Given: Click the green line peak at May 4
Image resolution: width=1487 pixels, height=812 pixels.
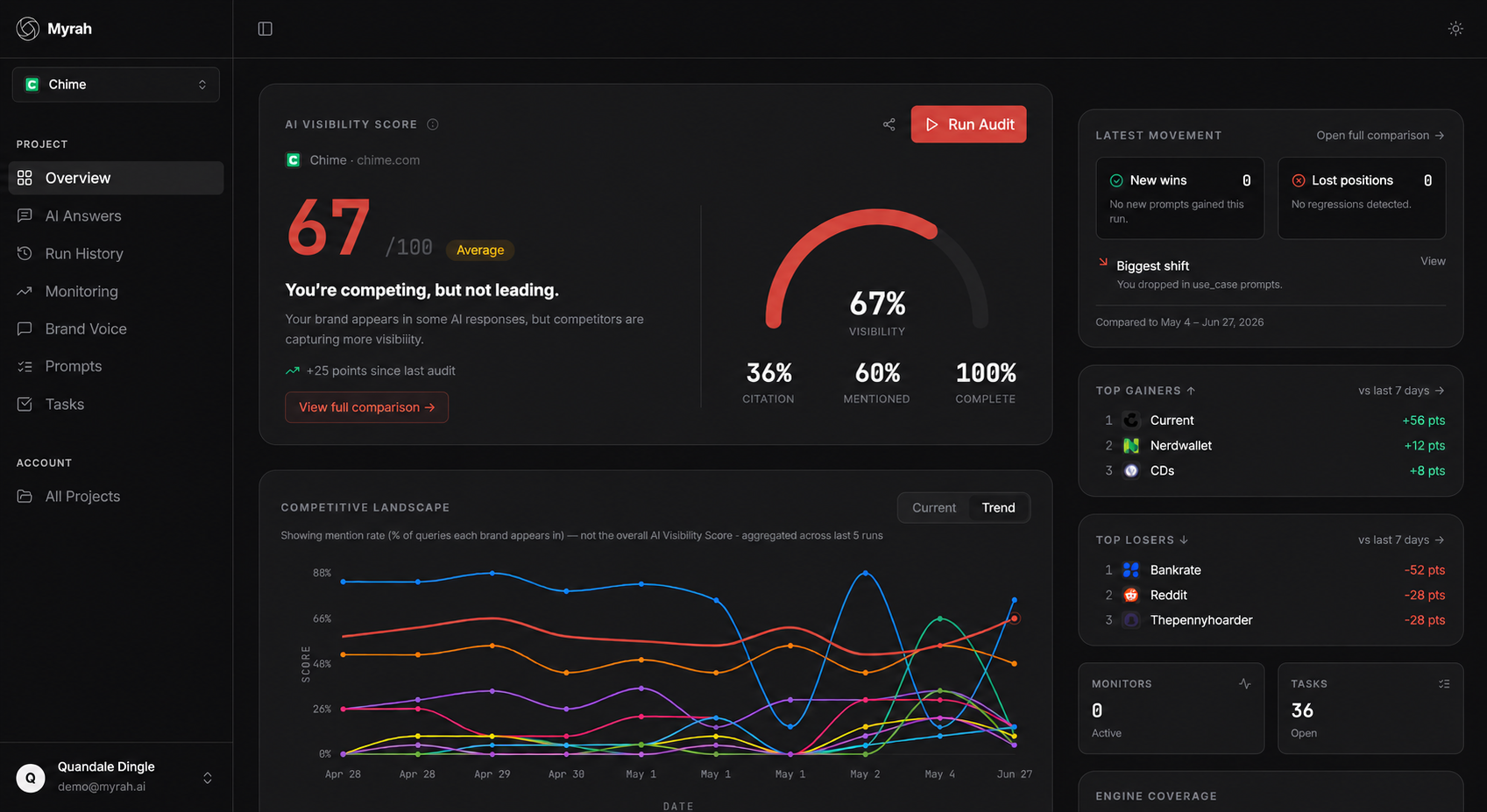Looking at the screenshot, I should (x=940, y=618).
